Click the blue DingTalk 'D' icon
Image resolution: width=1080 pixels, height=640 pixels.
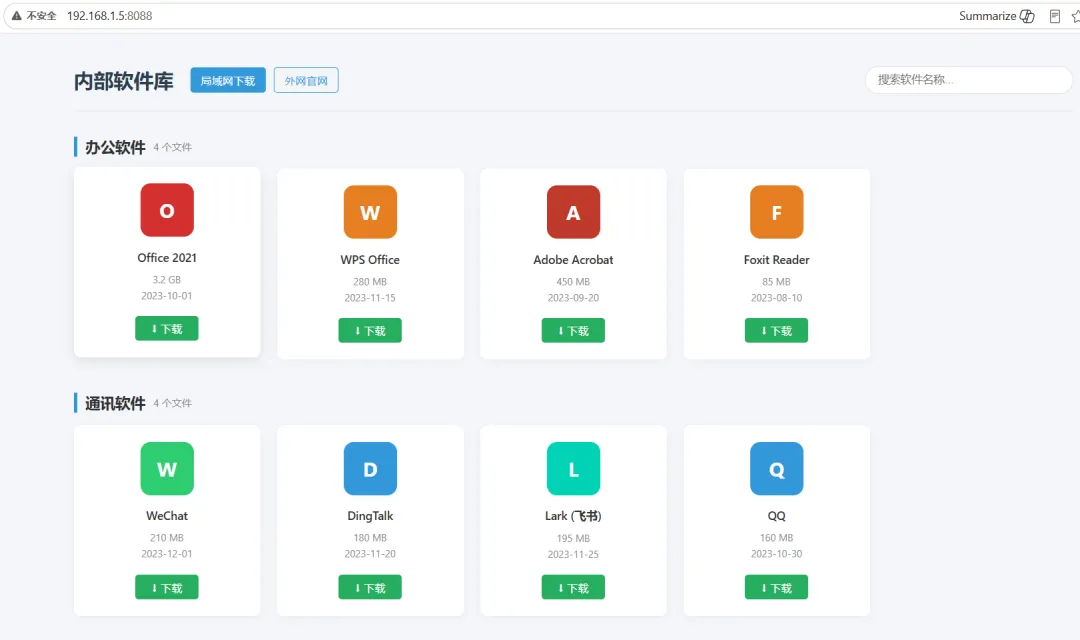click(x=370, y=468)
